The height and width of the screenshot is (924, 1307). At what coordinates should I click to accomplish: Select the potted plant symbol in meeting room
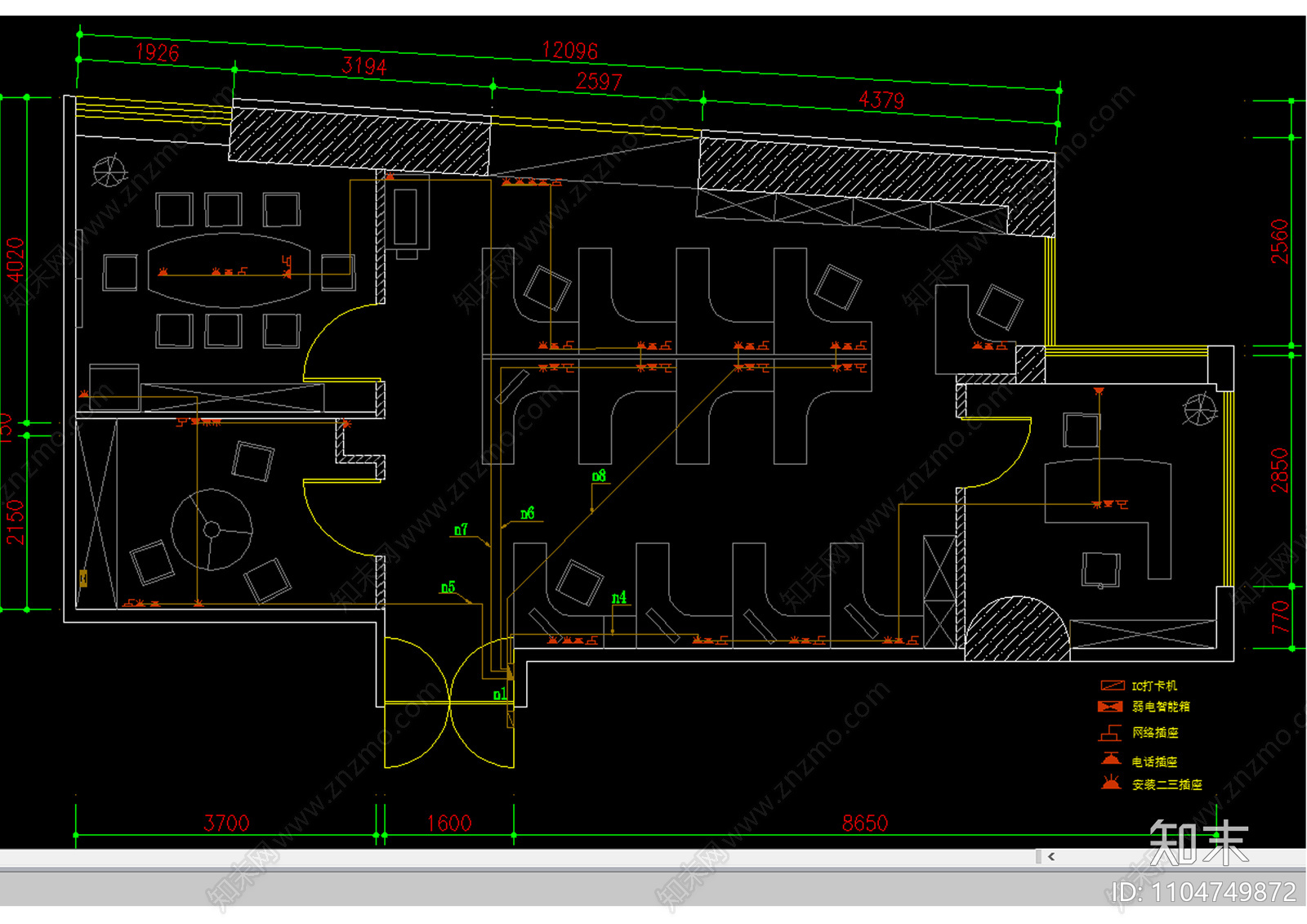(x=109, y=171)
